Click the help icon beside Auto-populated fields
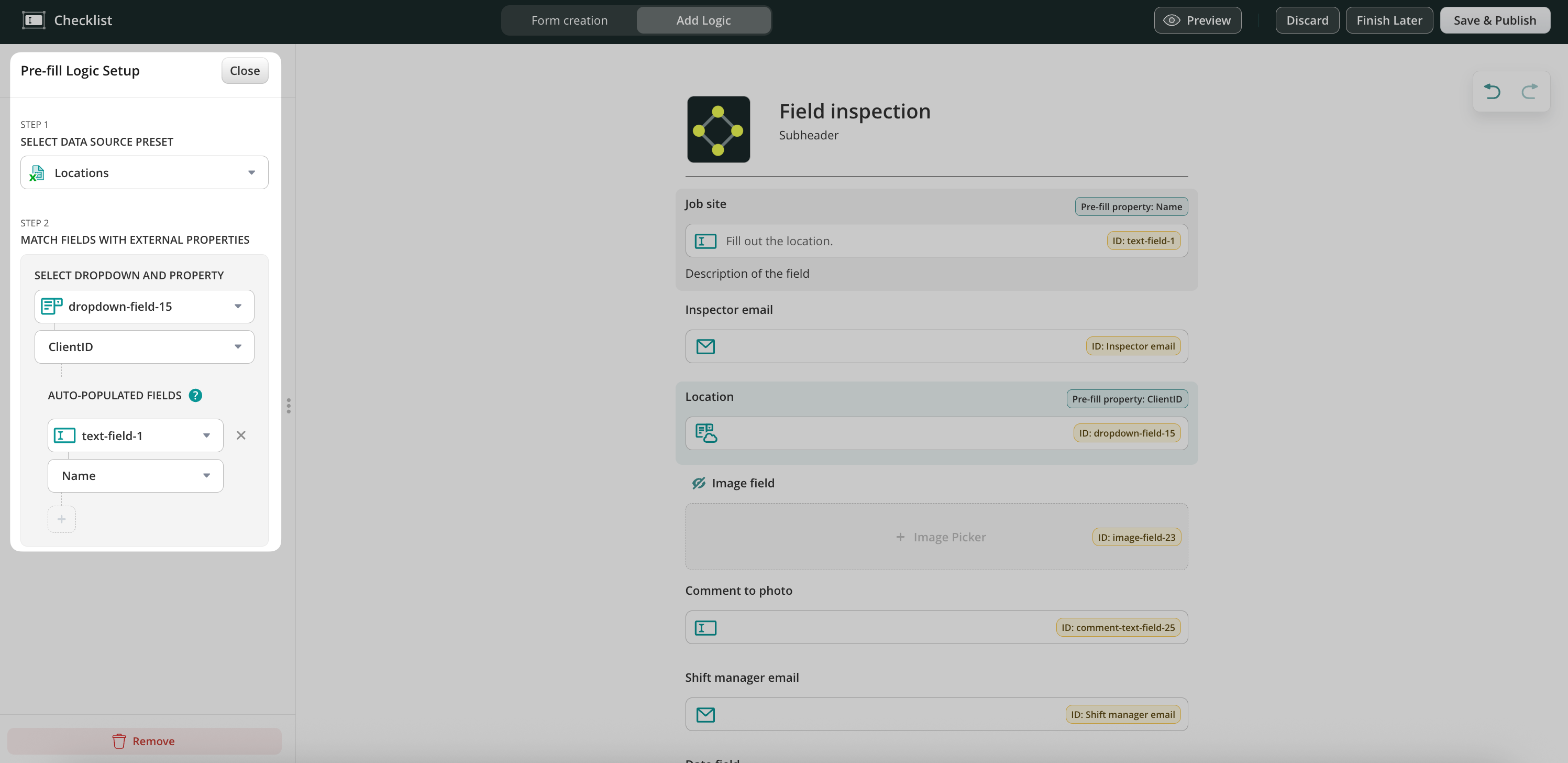 [195, 395]
